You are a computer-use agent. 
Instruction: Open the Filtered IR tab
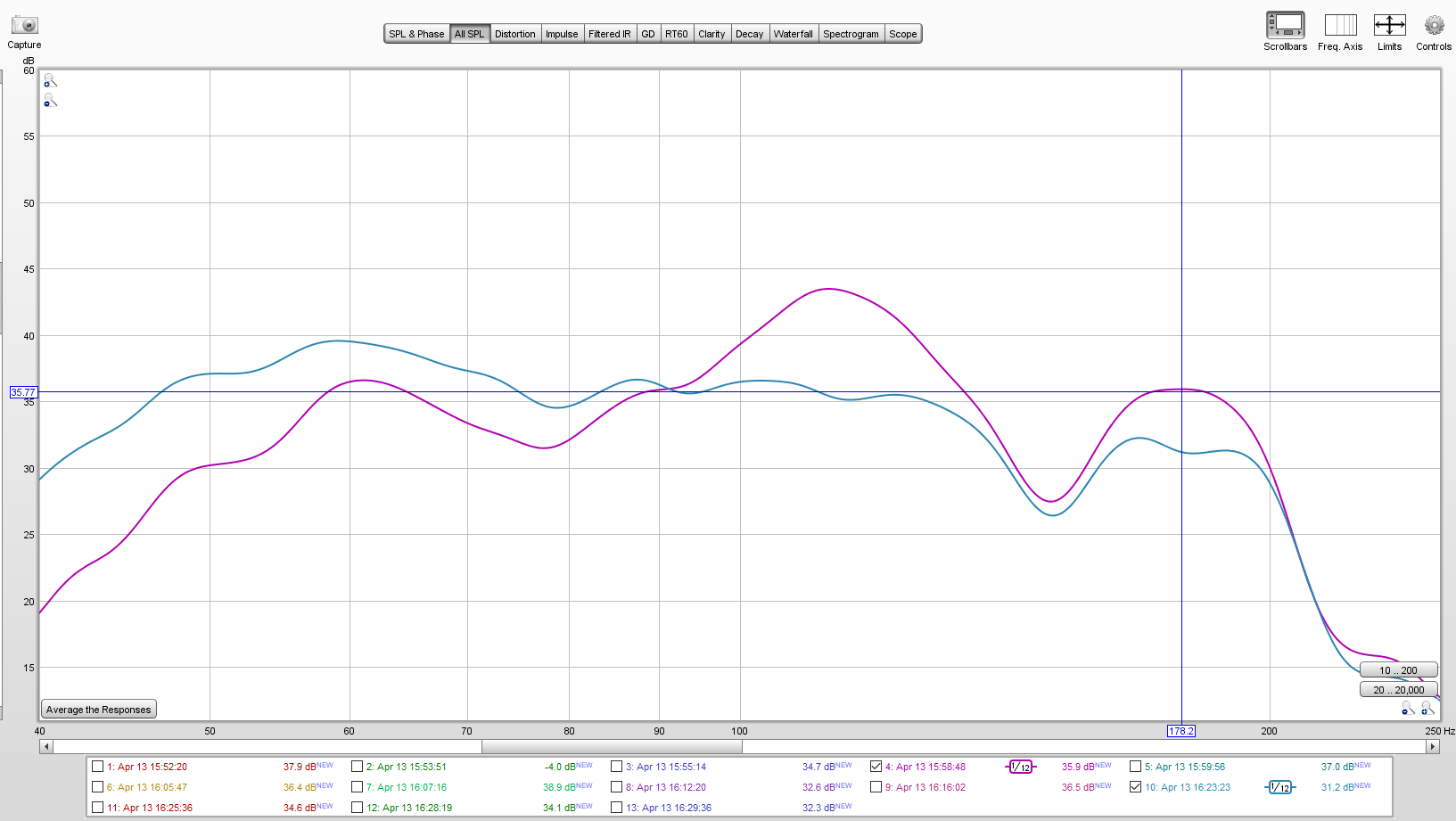tap(610, 34)
